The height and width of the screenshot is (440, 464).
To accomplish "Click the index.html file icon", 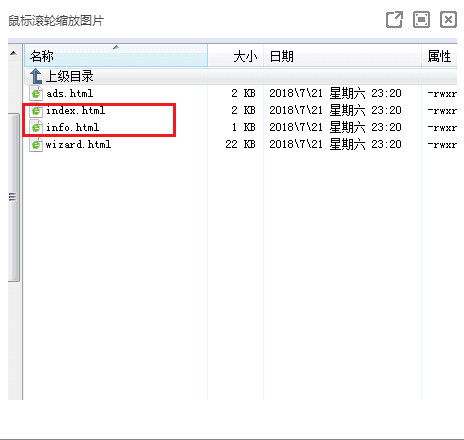I will (x=36, y=111).
